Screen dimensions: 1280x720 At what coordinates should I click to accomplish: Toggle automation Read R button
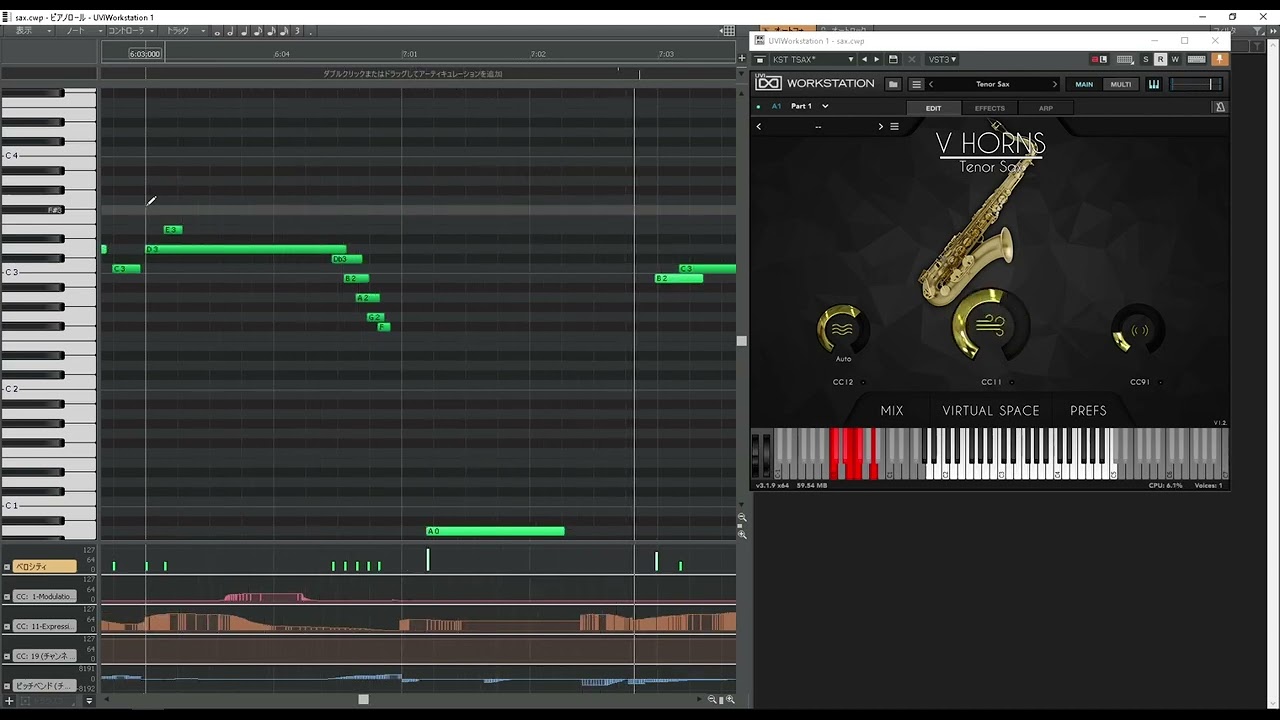coord(1160,60)
